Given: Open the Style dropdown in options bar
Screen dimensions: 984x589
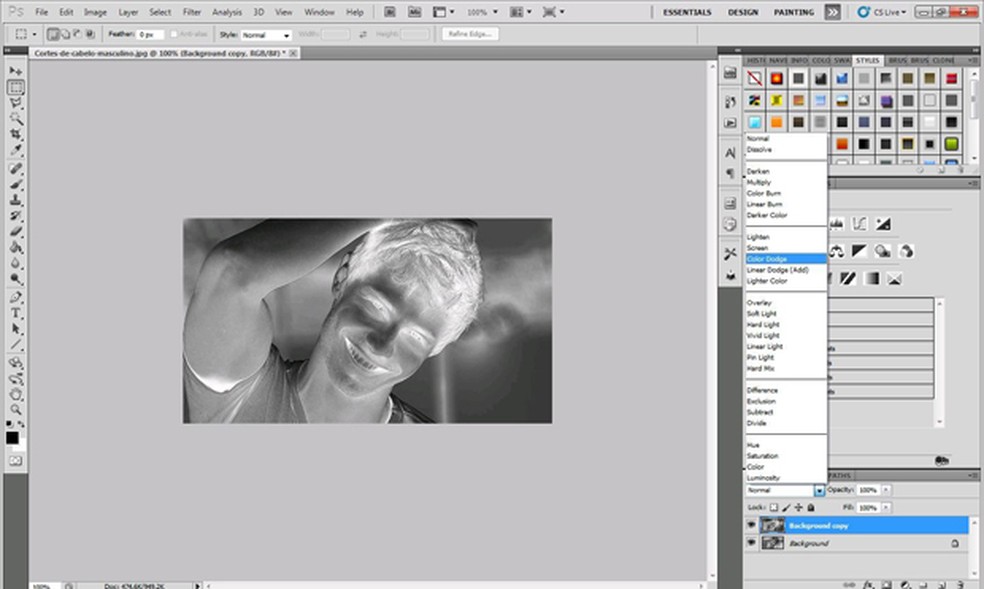Looking at the screenshot, I should click(x=287, y=33).
